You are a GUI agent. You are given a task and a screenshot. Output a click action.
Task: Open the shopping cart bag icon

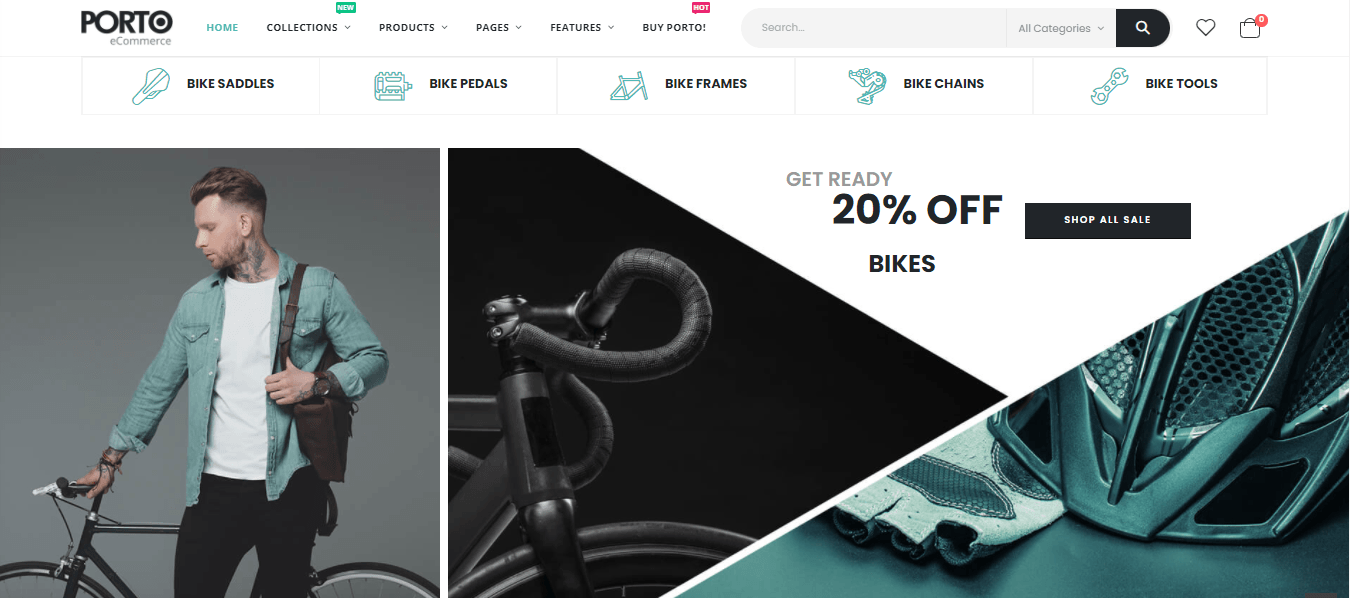(1250, 28)
